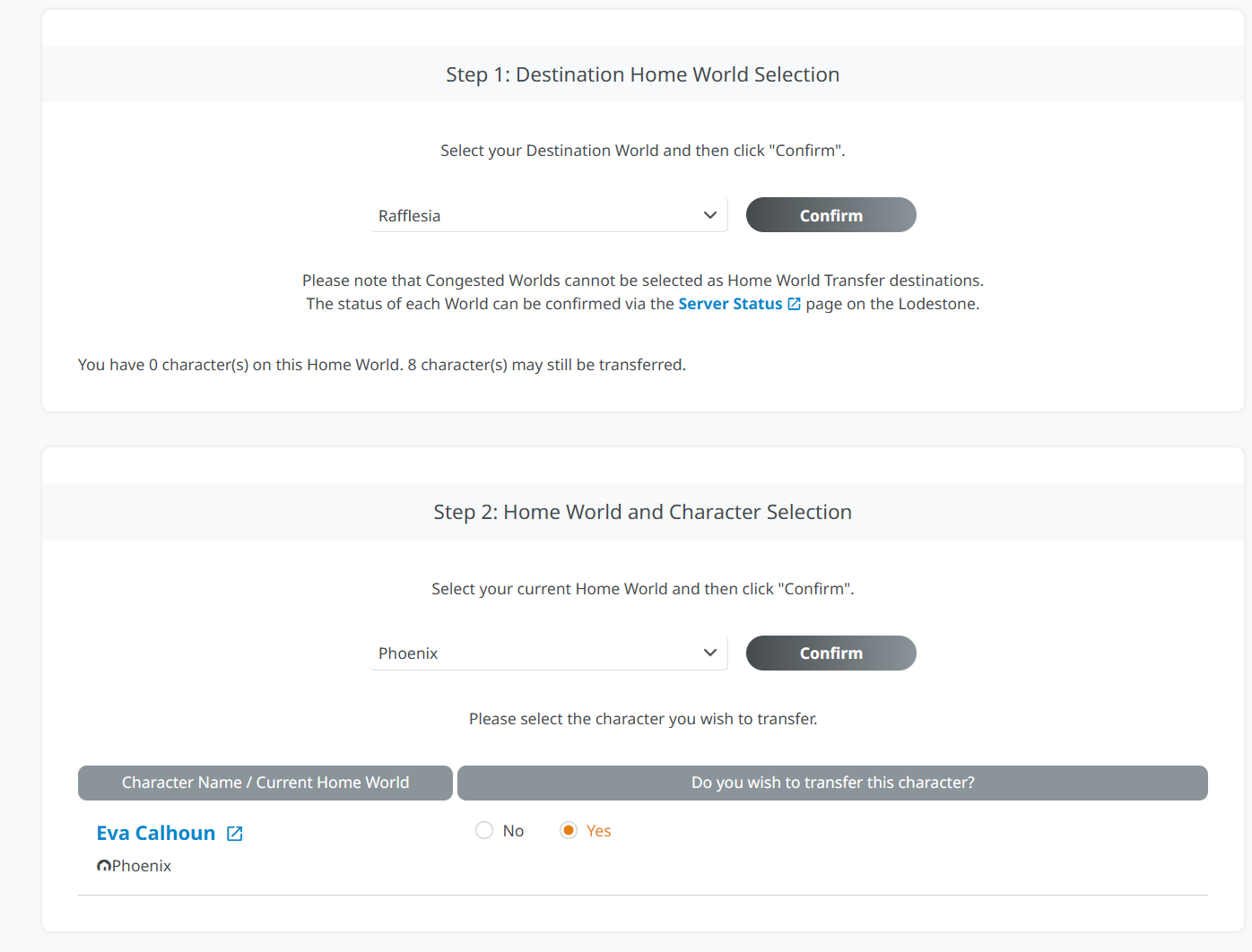This screenshot has height=952, width=1252.
Task: Click the chevron arrow on the Rafflesia dropdown
Action: [709, 215]
